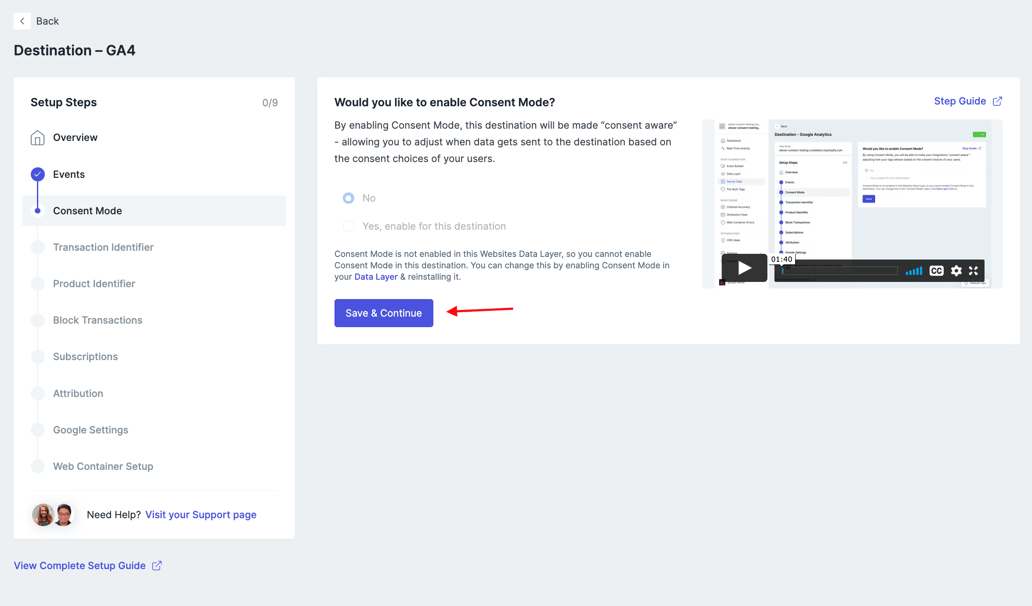1032x606 pixels.
Task: Click the Step Guide external-link icon
Action: point(997,101)
